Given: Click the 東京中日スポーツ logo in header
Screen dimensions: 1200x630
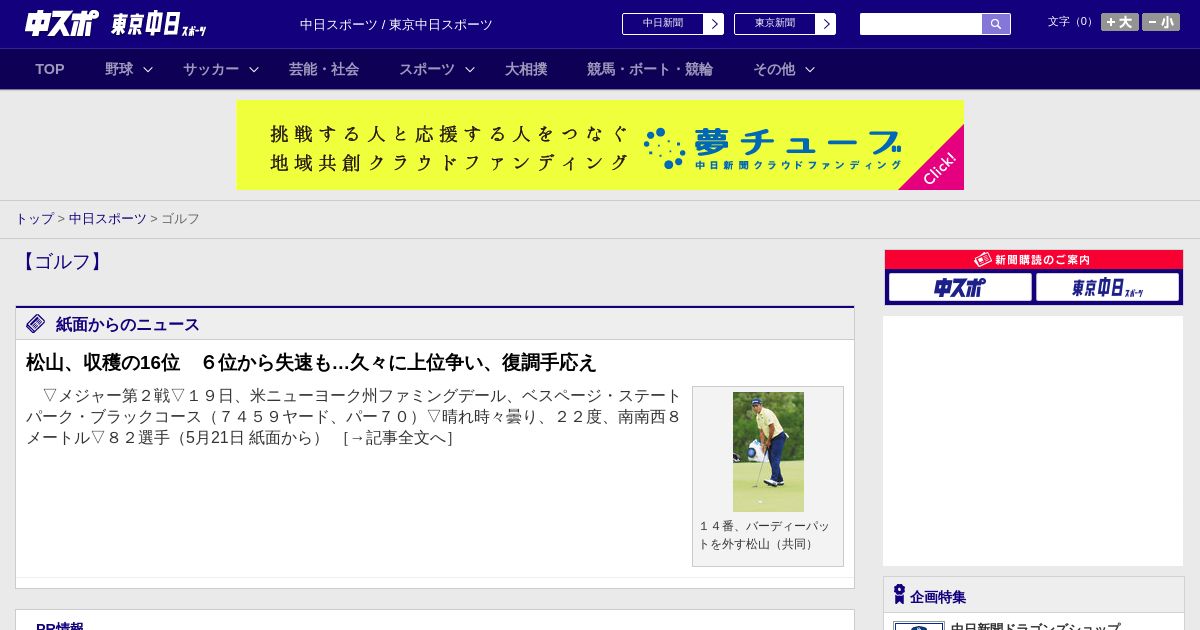Looking at the screenshot, I should [159, 24].
